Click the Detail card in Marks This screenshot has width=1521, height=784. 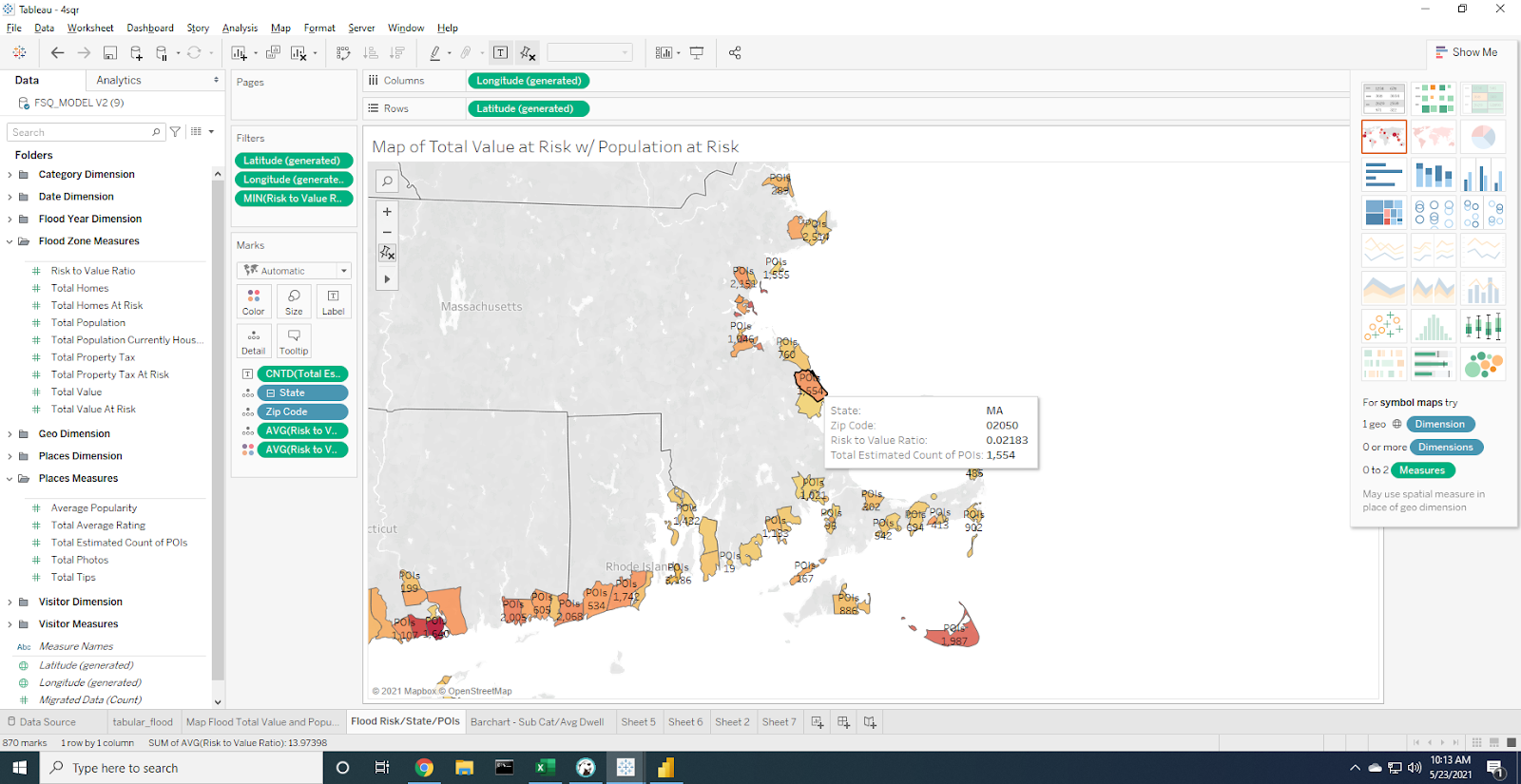(x=254, y=341)
